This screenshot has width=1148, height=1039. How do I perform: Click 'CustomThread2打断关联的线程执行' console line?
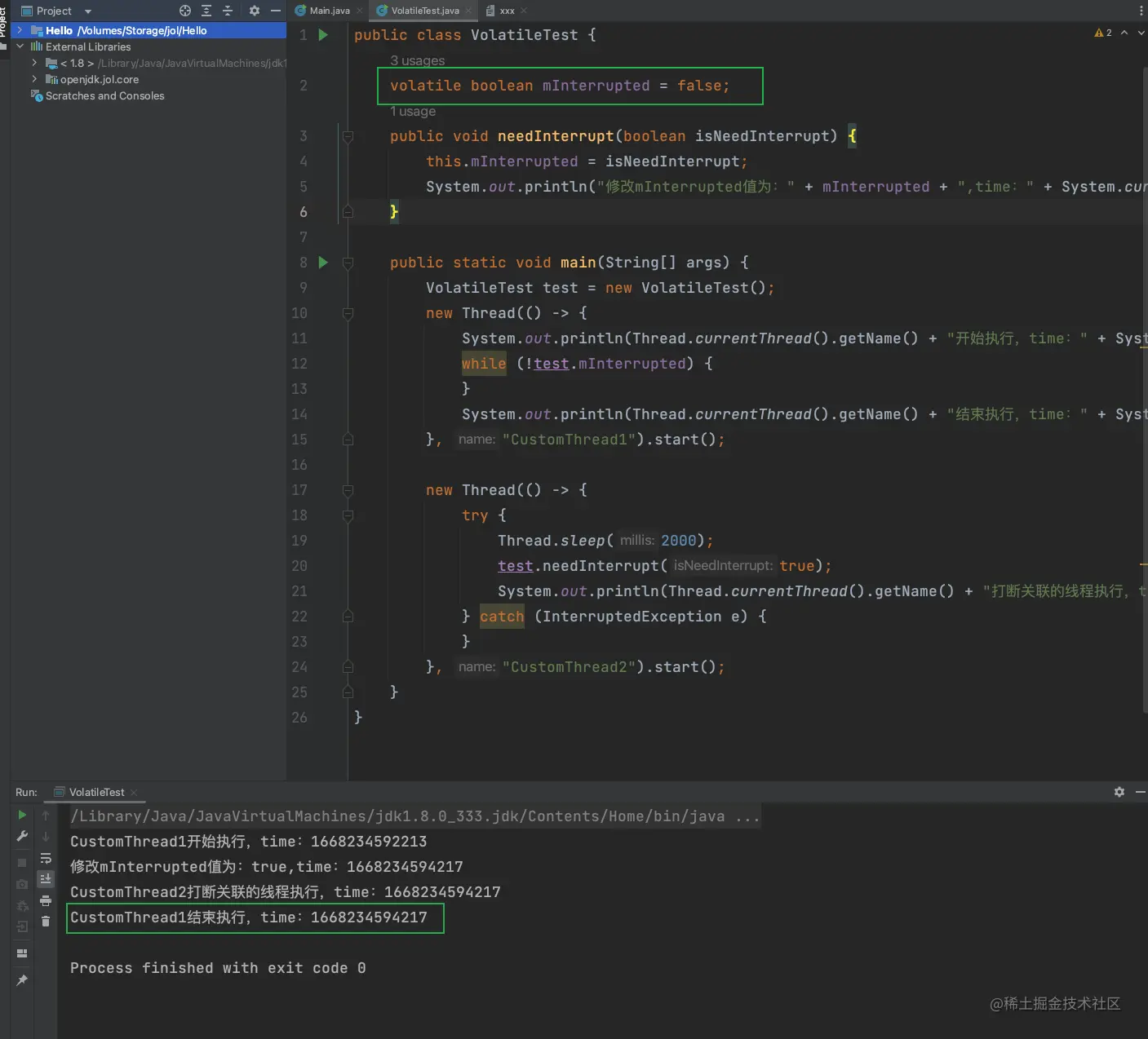point(286,892)
